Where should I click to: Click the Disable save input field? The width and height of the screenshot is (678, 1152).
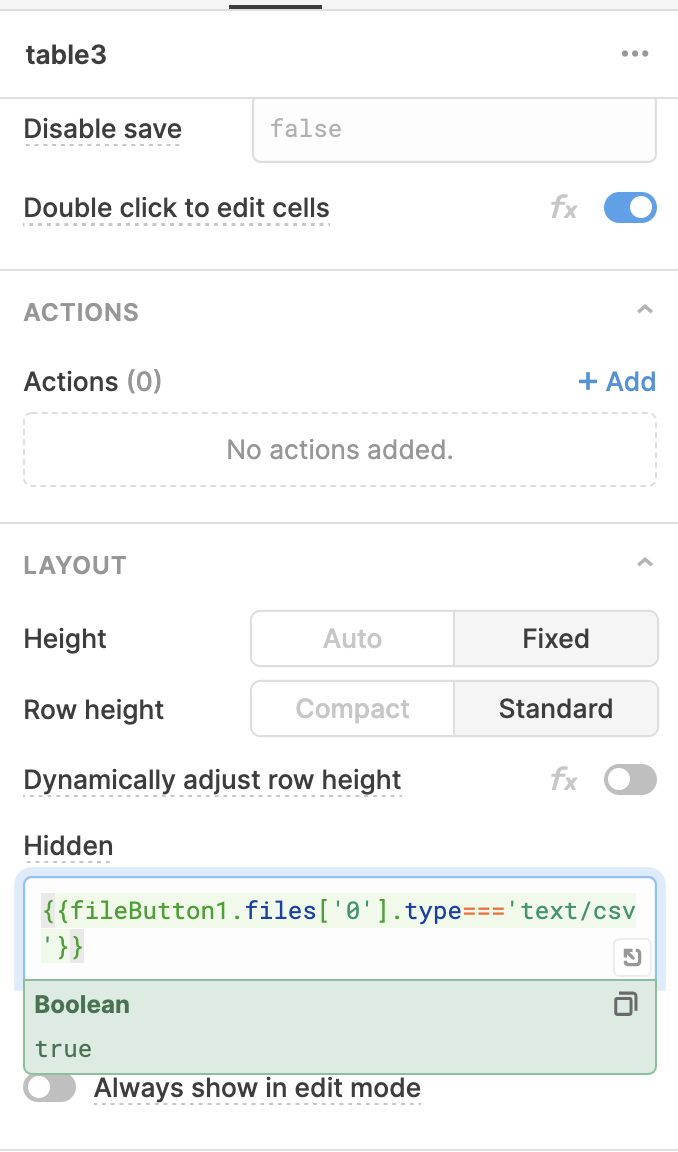(x=454, y=129)
